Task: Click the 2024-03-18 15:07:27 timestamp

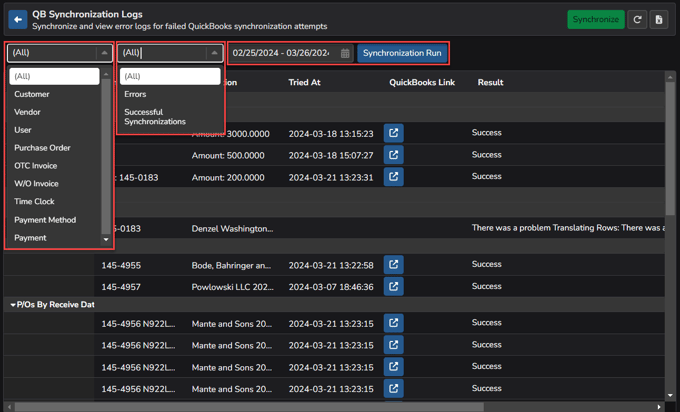Action: 331,156
